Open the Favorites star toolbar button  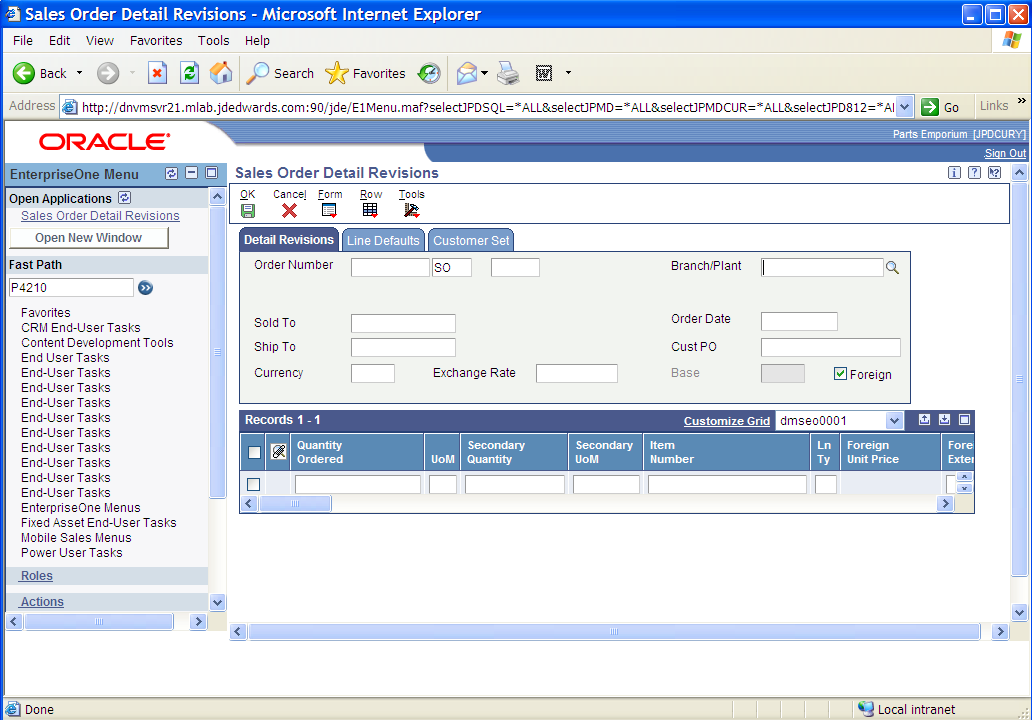point(365,73)
